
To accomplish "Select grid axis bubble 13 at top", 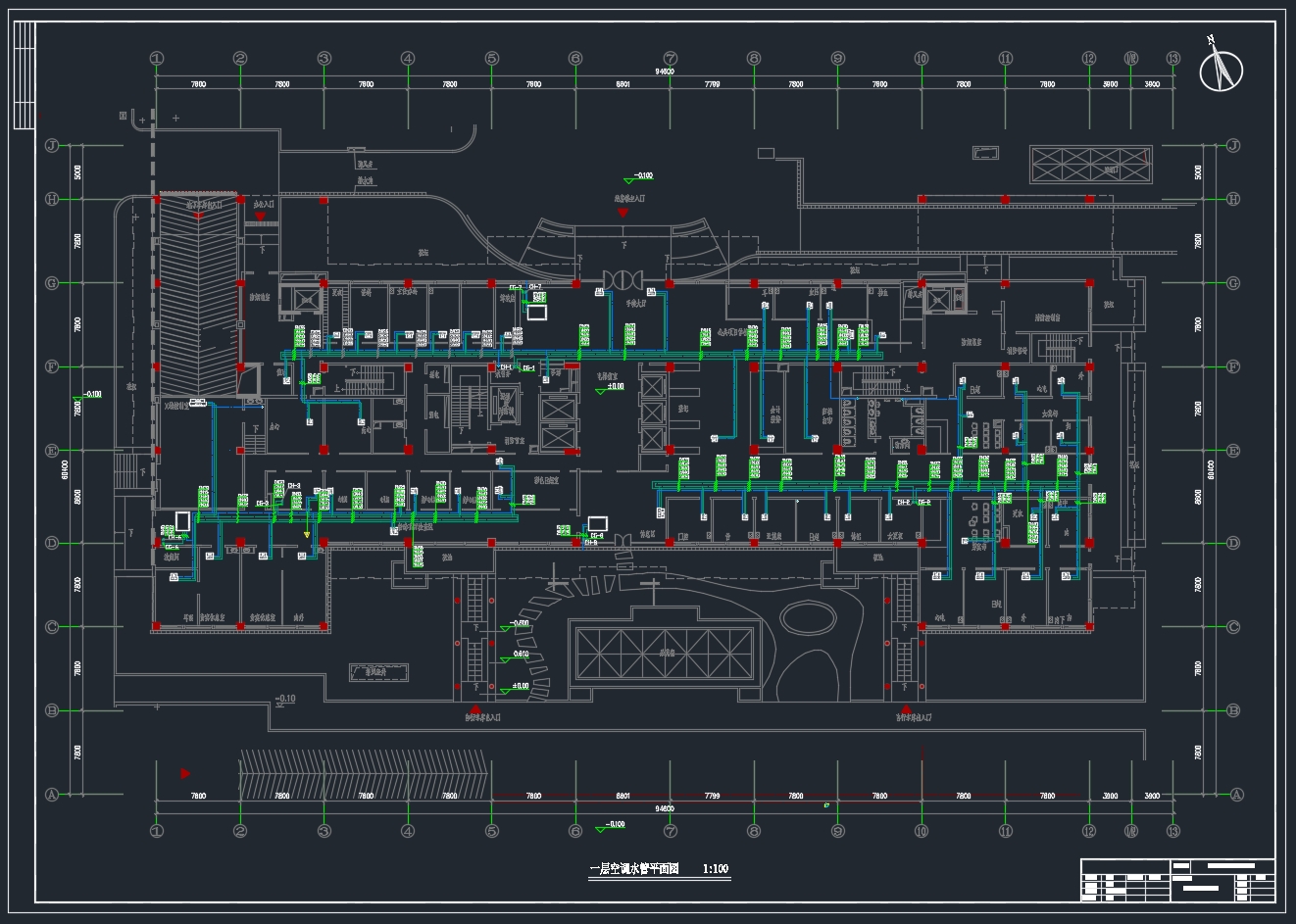I will pos(1172,59).
